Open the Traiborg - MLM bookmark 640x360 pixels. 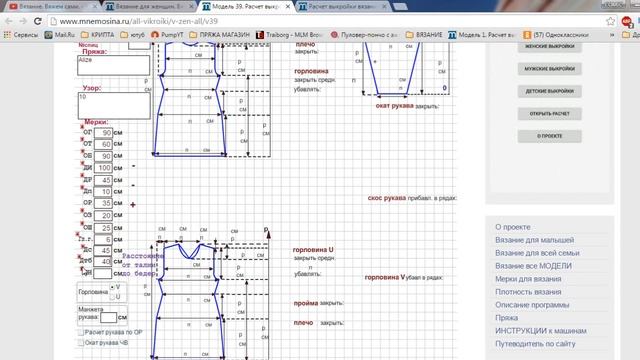pyautogui.click(x=289, y=35)
